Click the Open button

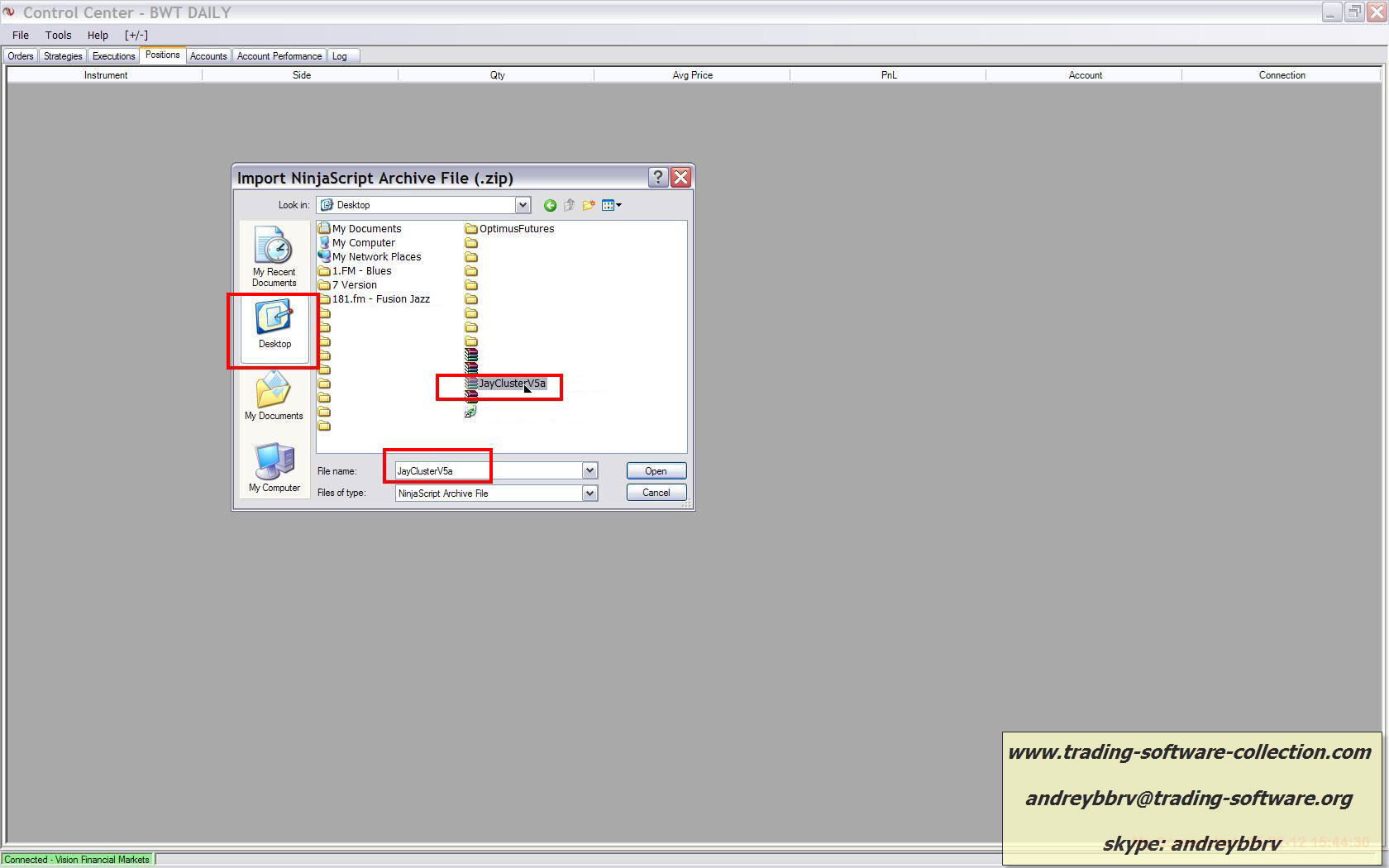pyautogui.click(x=656, y=471)
